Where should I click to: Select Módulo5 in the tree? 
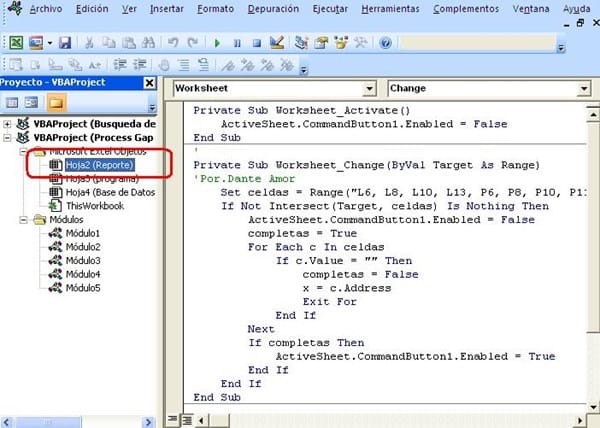coord(83,288)
